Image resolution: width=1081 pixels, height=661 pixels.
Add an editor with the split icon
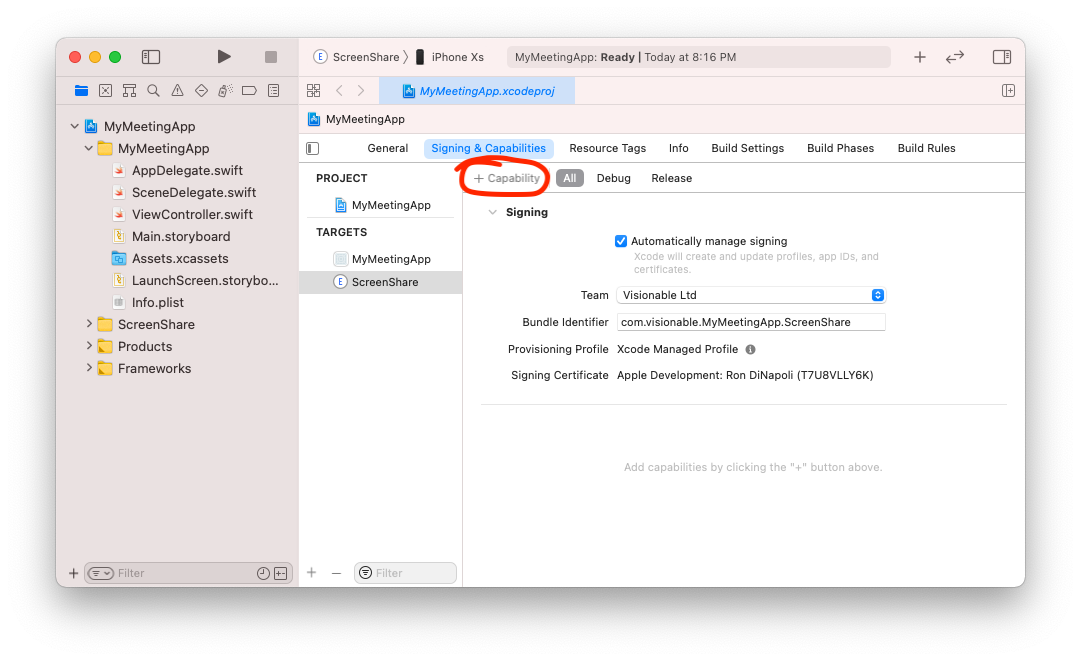pyautogui.click(x=1008, y=90)
